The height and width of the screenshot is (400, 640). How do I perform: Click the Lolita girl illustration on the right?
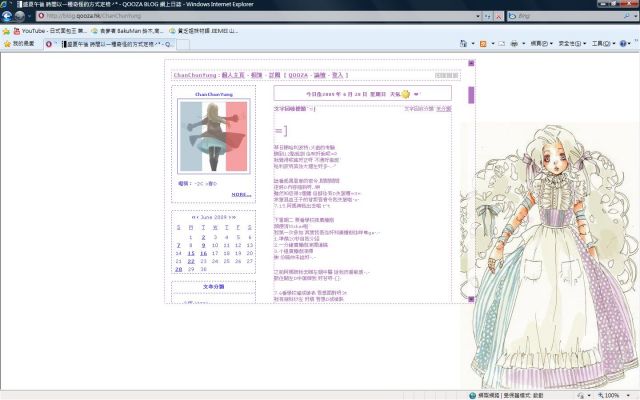pyautogui.click(x=550, y=255)
